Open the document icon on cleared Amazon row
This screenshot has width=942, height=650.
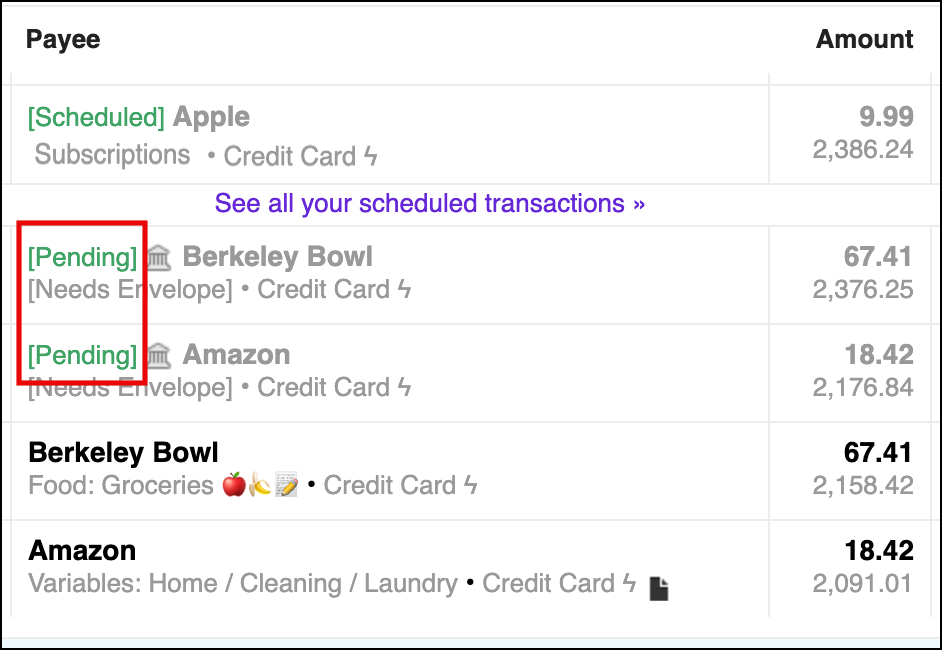659,588
